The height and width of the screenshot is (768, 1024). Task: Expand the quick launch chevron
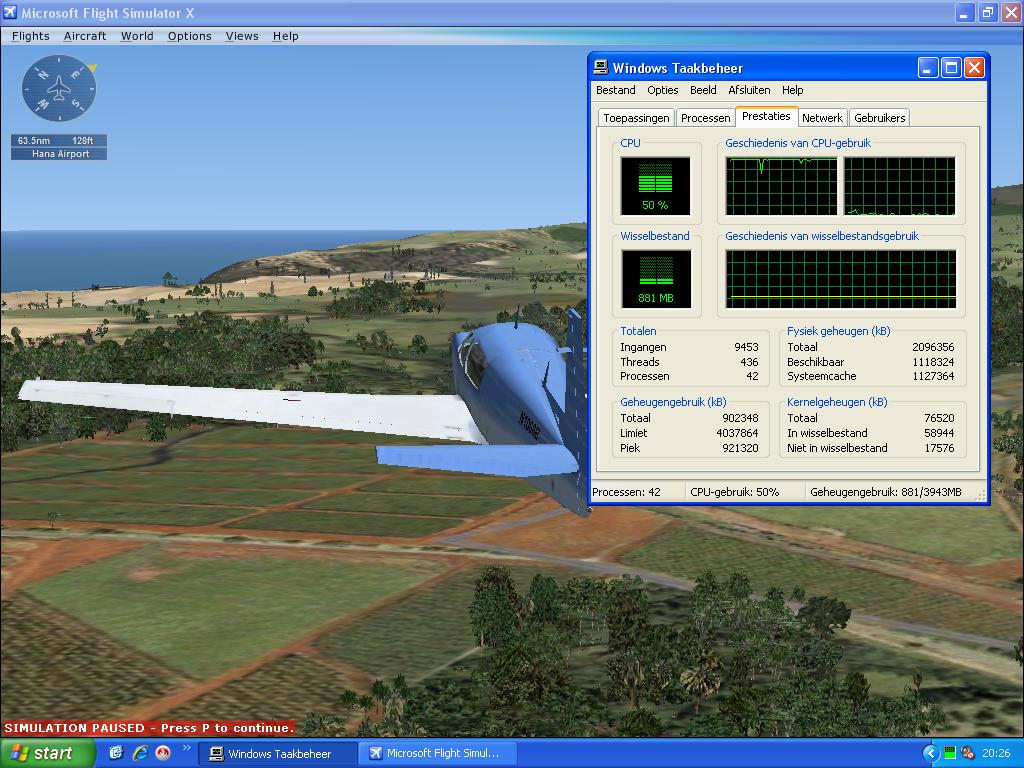coord(186,748)
